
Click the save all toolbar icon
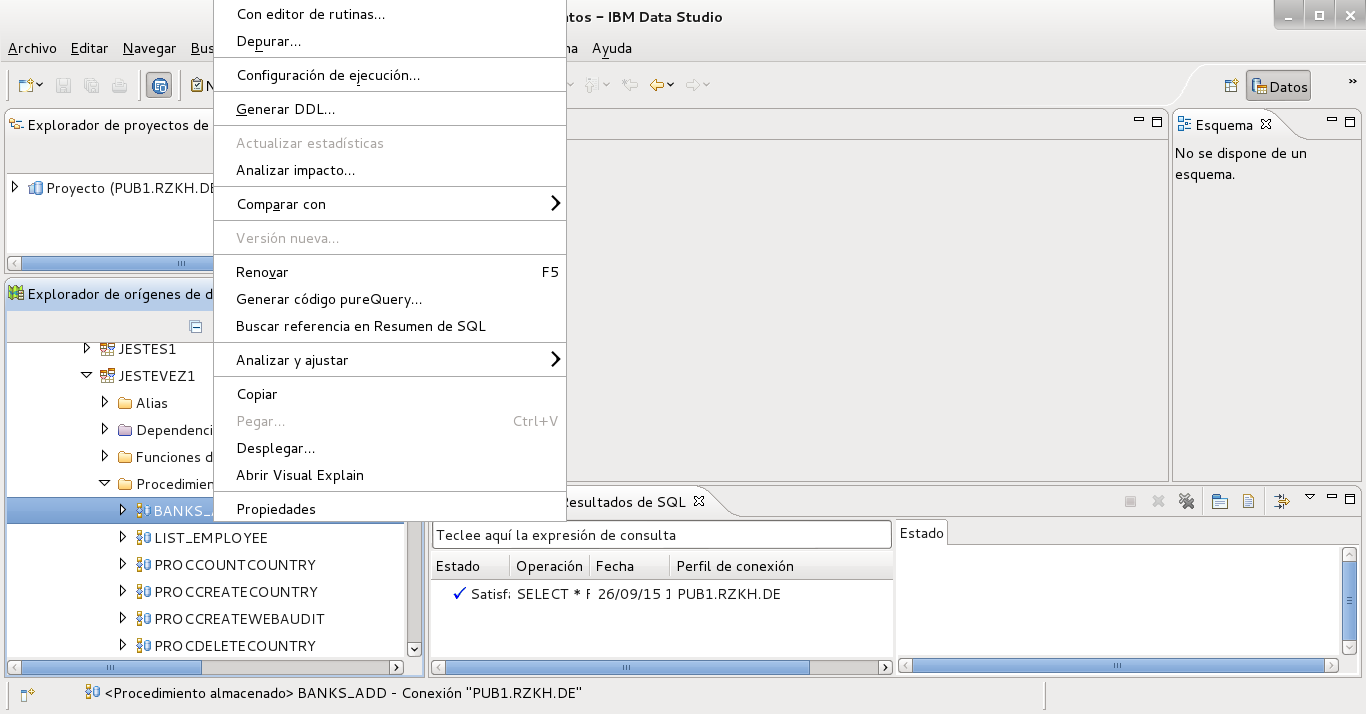(92, 86)
